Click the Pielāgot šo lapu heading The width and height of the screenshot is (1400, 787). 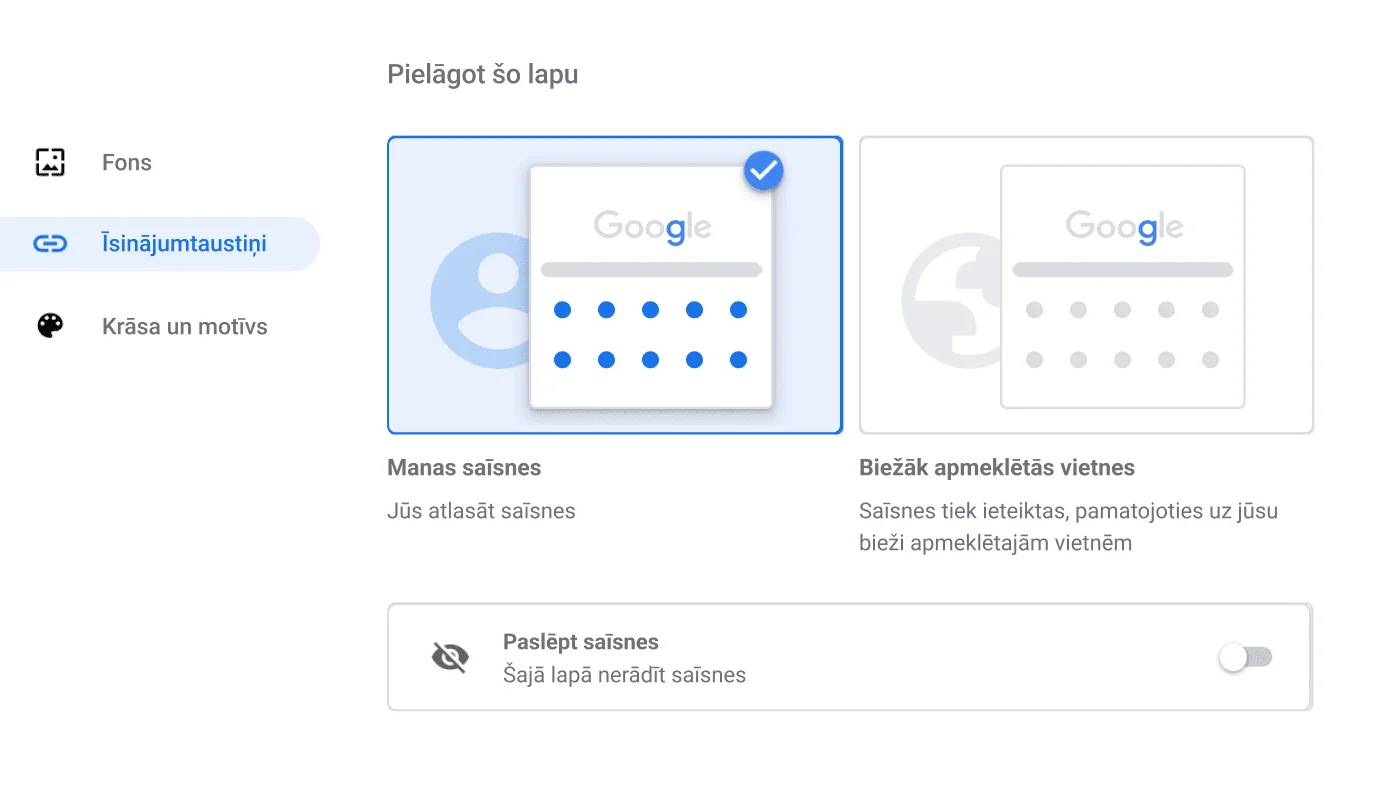tap(482, 74)
